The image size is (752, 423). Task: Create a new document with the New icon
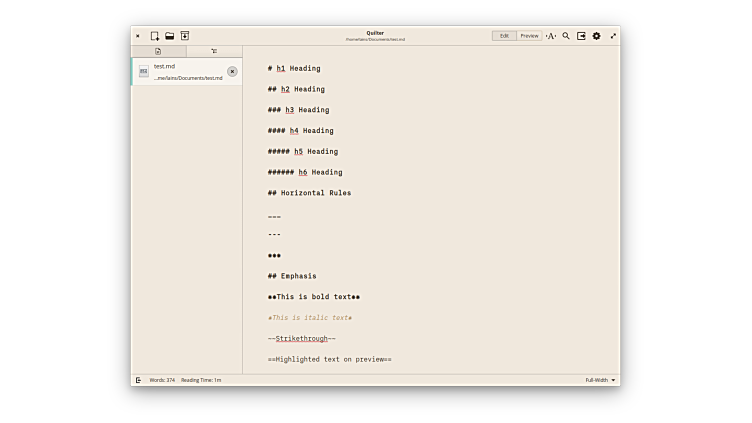tap(155, 36)
